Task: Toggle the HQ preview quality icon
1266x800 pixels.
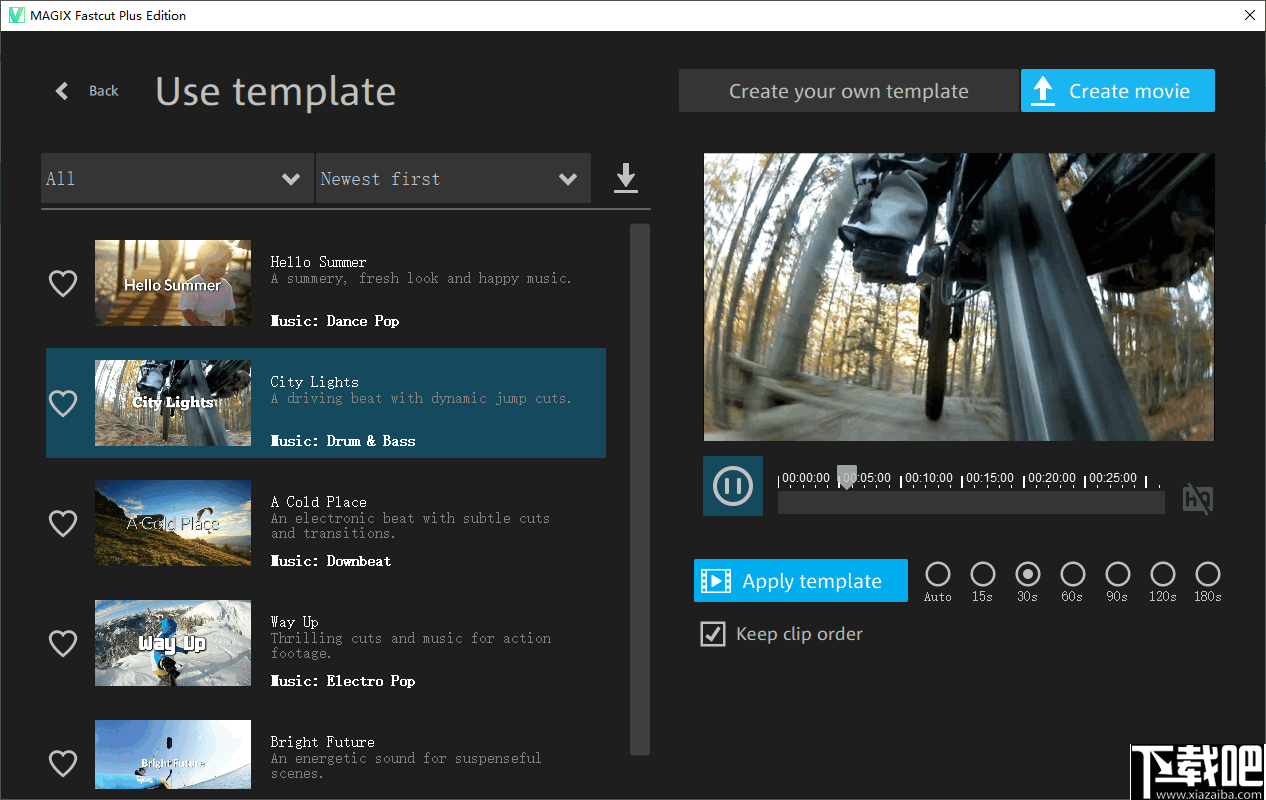Action: (x=1197, y=497)
